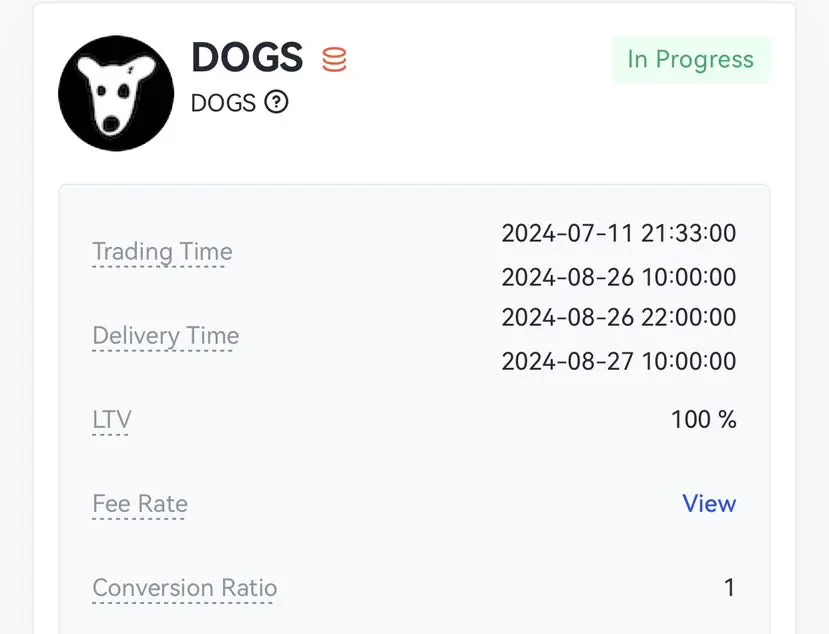Click the Delivery Time label
The image size is (829, 634).
pyautogui.click(x=165, y=336)
